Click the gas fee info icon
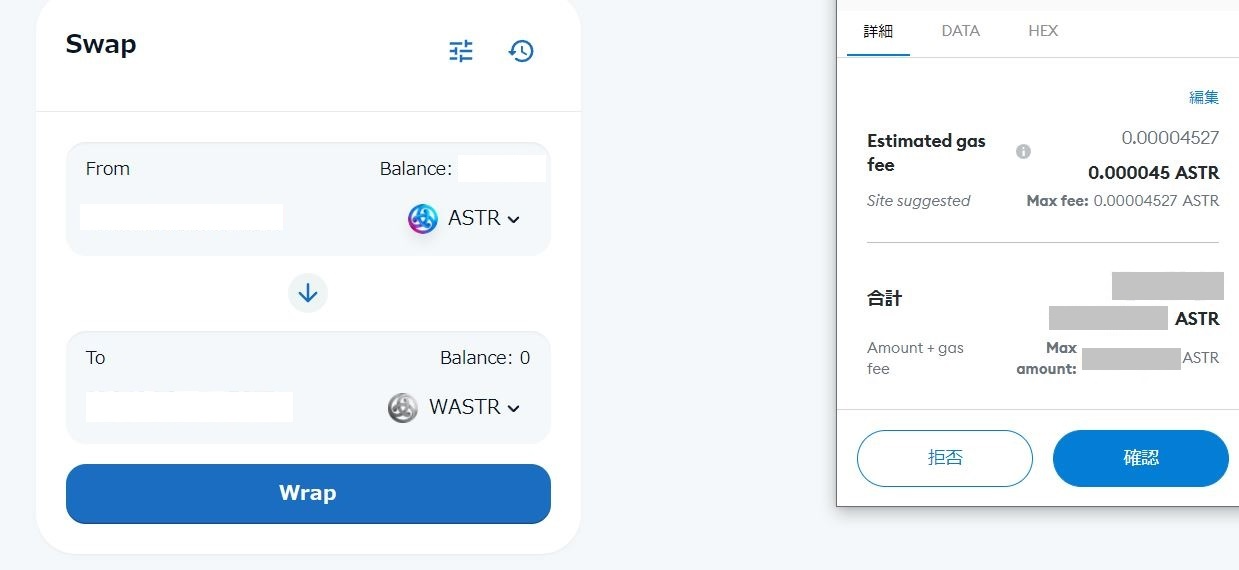 click(1023, 152)
